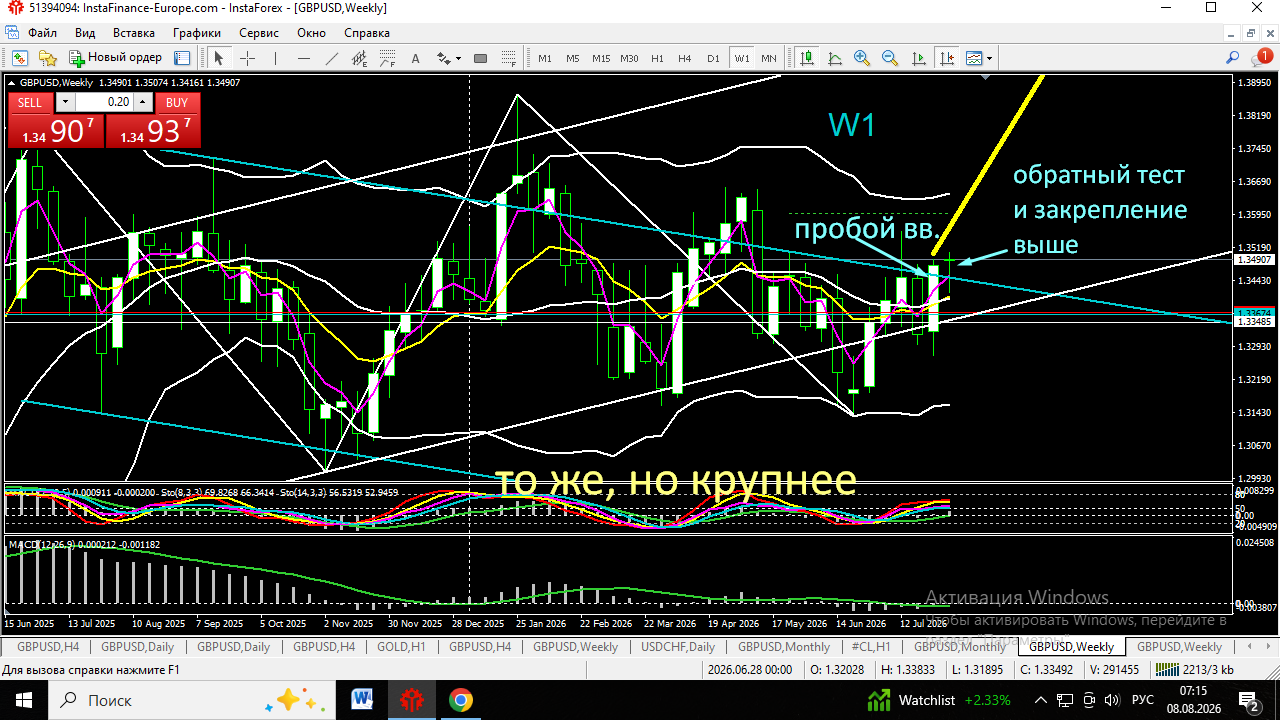Switch chart to MN timeframe
The height and width of the screenshot is (720, 1280).
769,58
